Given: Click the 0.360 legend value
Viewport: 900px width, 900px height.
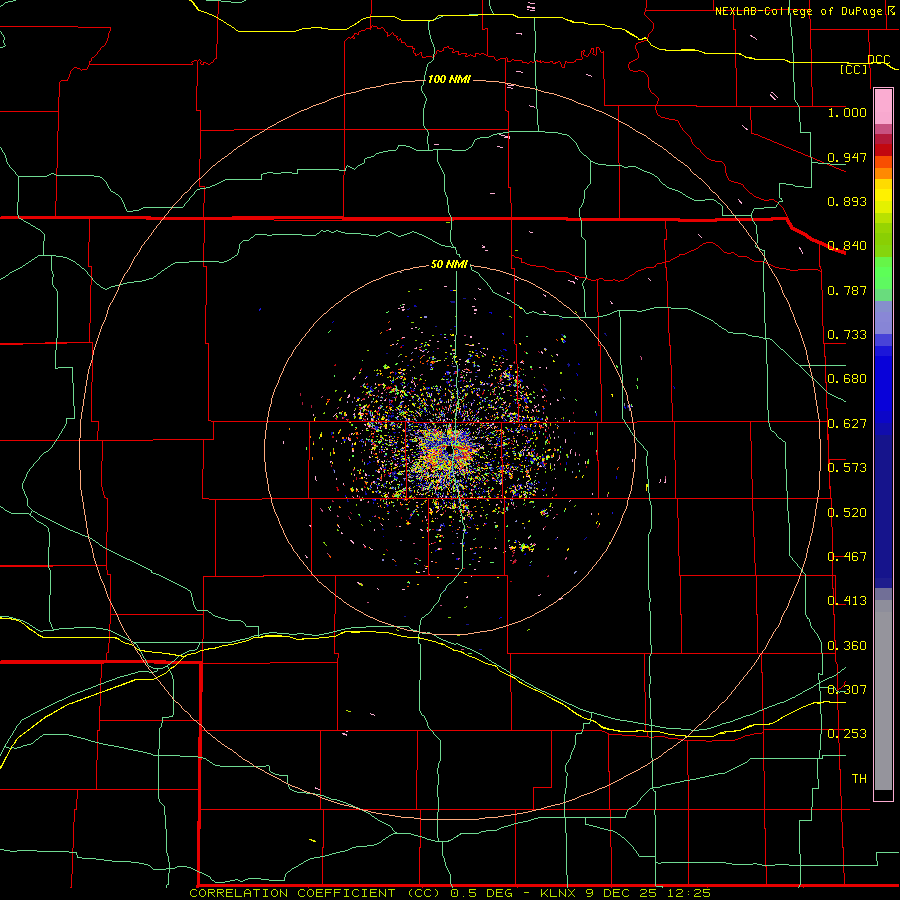Looking at the screenshot, I should point(847,646).
